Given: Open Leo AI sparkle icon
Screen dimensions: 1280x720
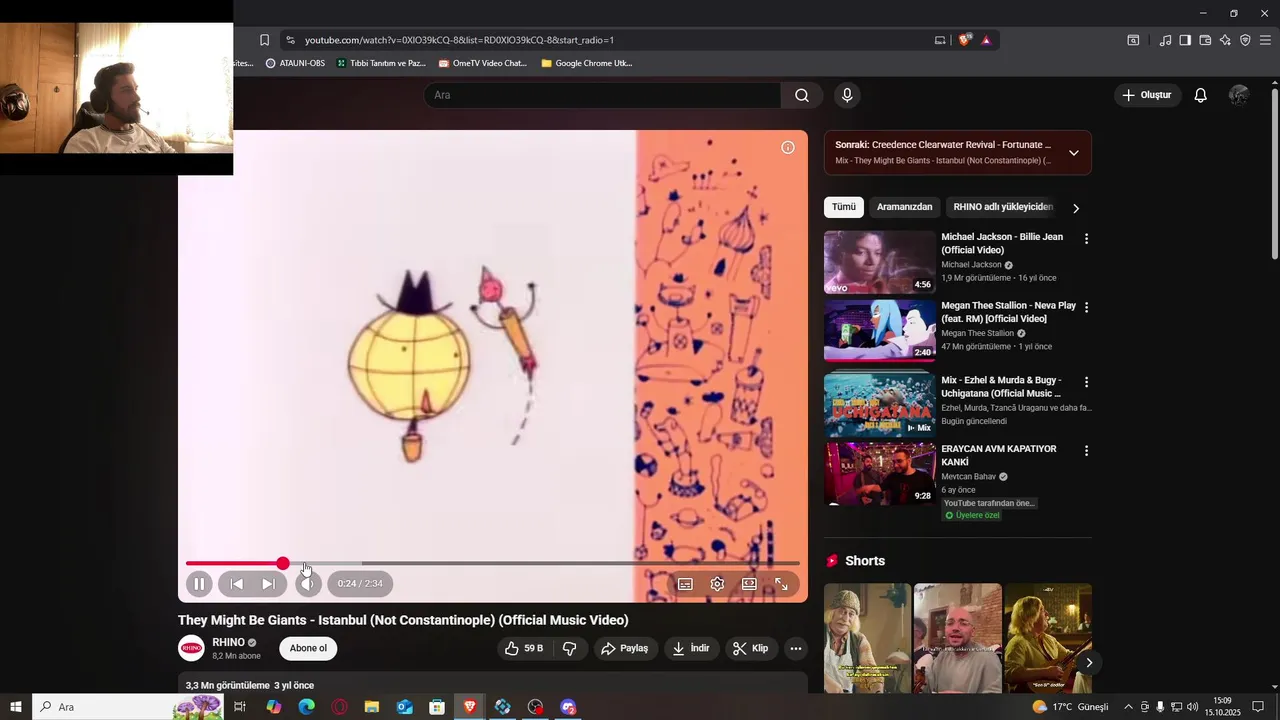Looking at the screenshot, I should (x=1225, y=40).
